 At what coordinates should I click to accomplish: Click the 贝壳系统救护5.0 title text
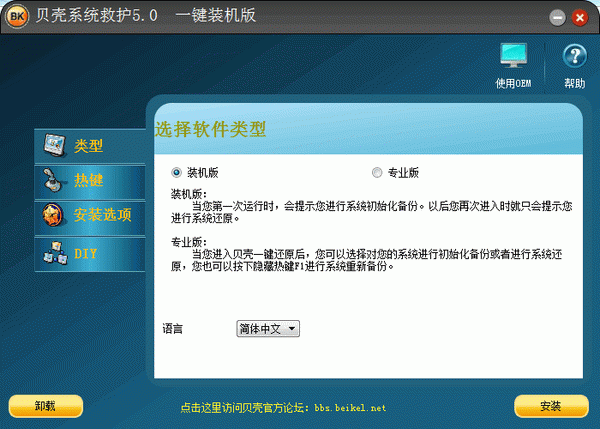[96, 16]
